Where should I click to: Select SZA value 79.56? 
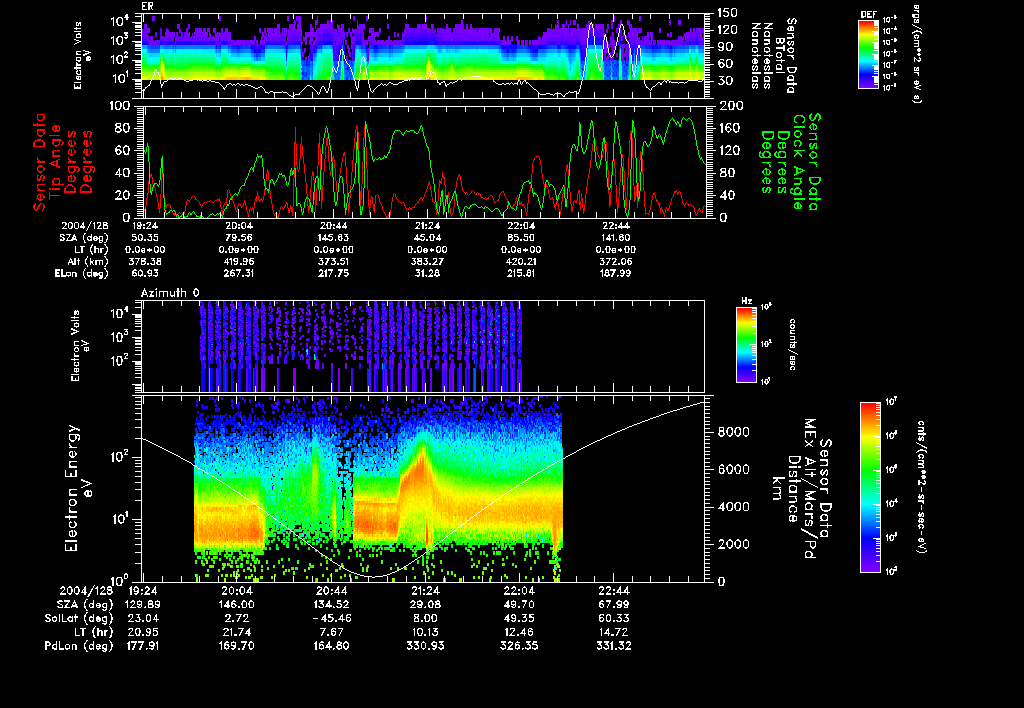238,238
